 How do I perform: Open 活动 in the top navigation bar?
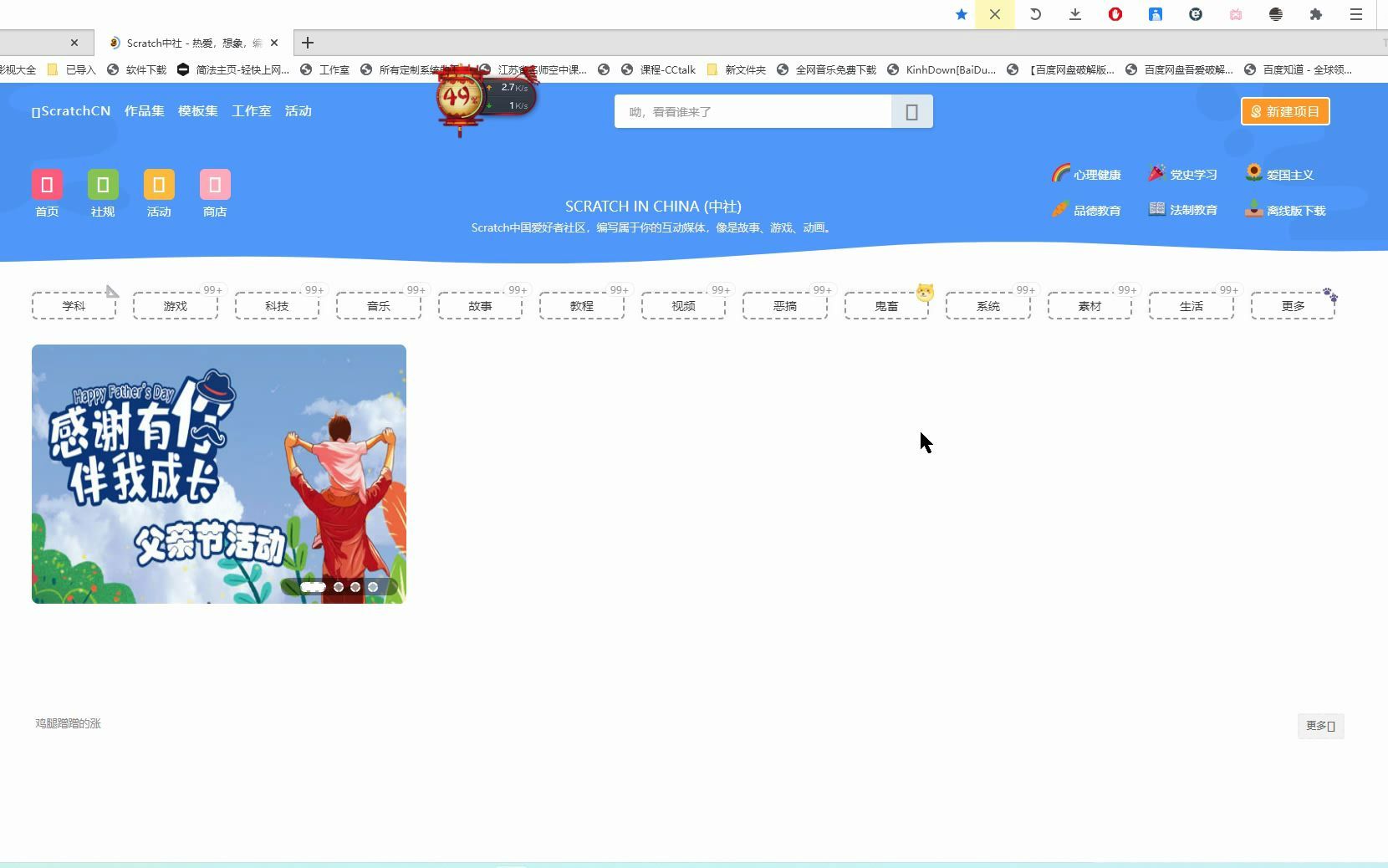coord(299,111)
